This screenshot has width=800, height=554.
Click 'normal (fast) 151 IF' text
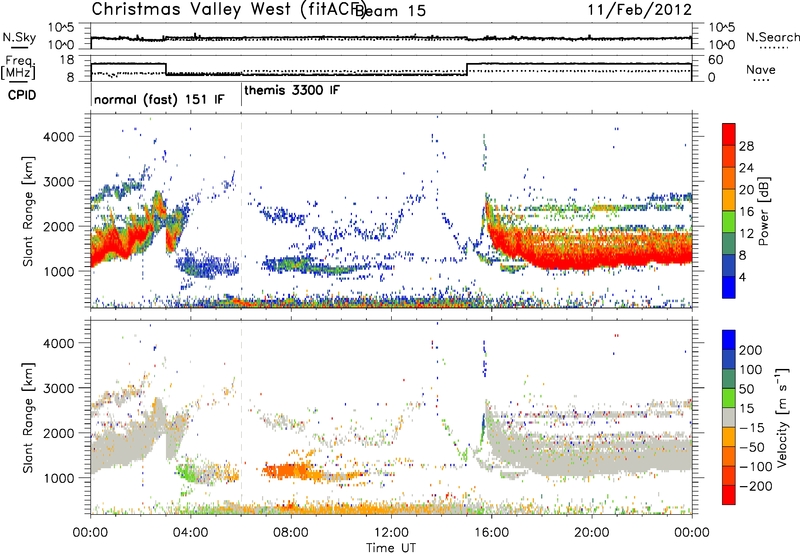click(x=159, y=99)
